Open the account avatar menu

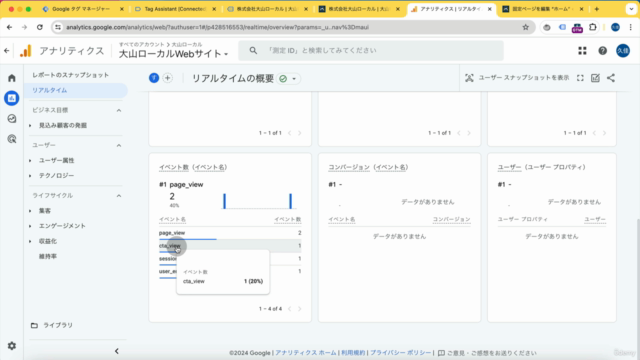tap(623, 51)
